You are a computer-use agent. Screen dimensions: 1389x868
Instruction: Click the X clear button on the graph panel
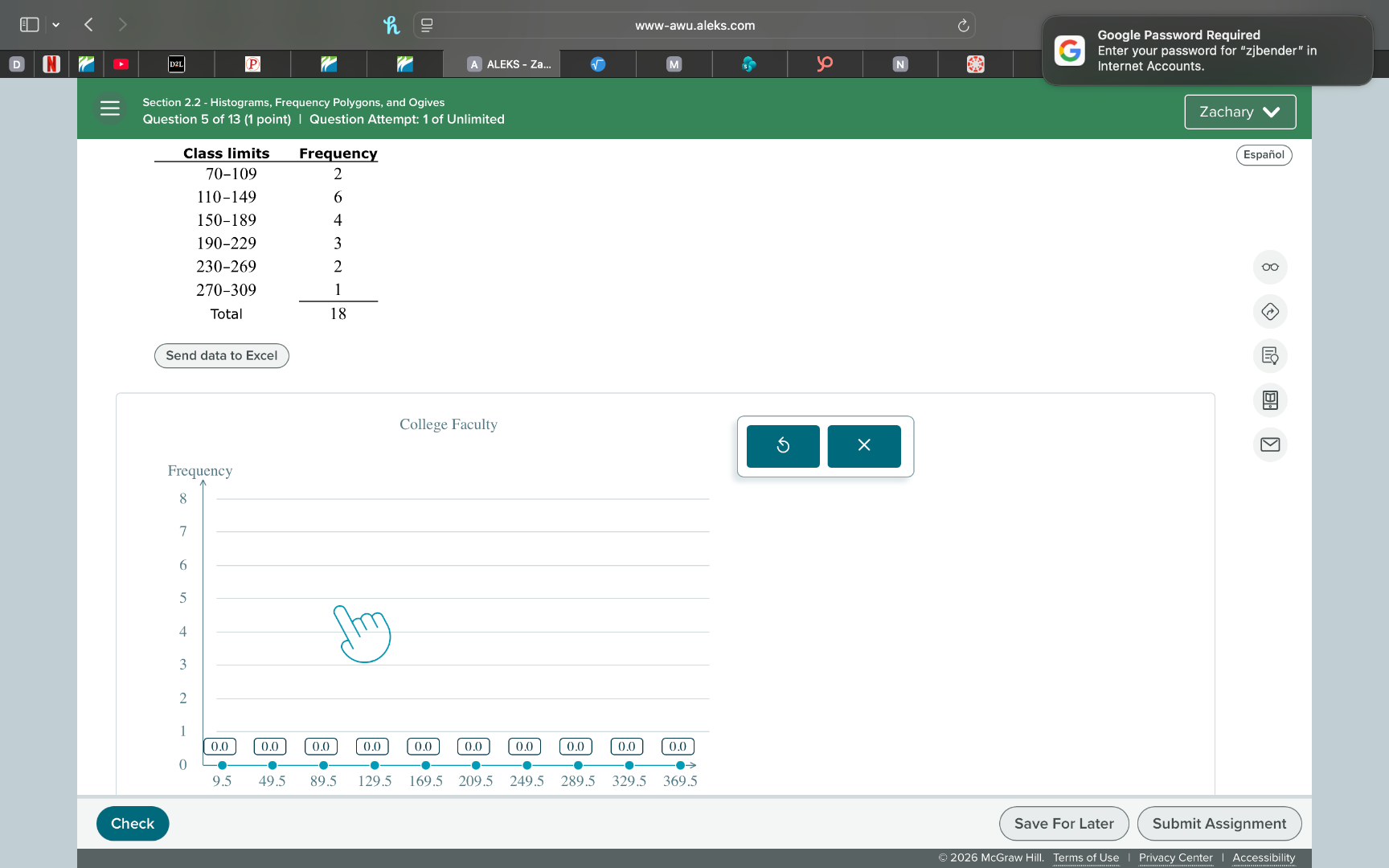click(863, 446)
